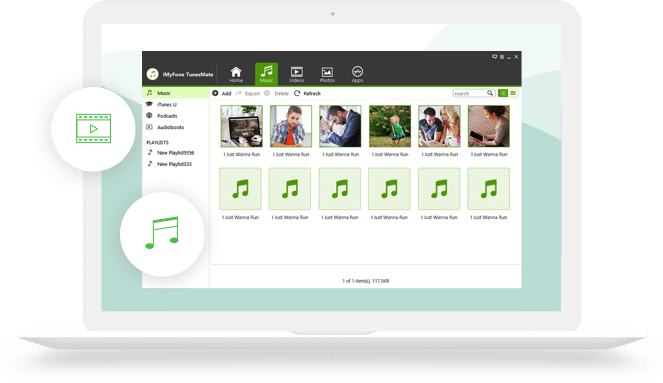Close the TunesMate window

click(x=516, y=57)
